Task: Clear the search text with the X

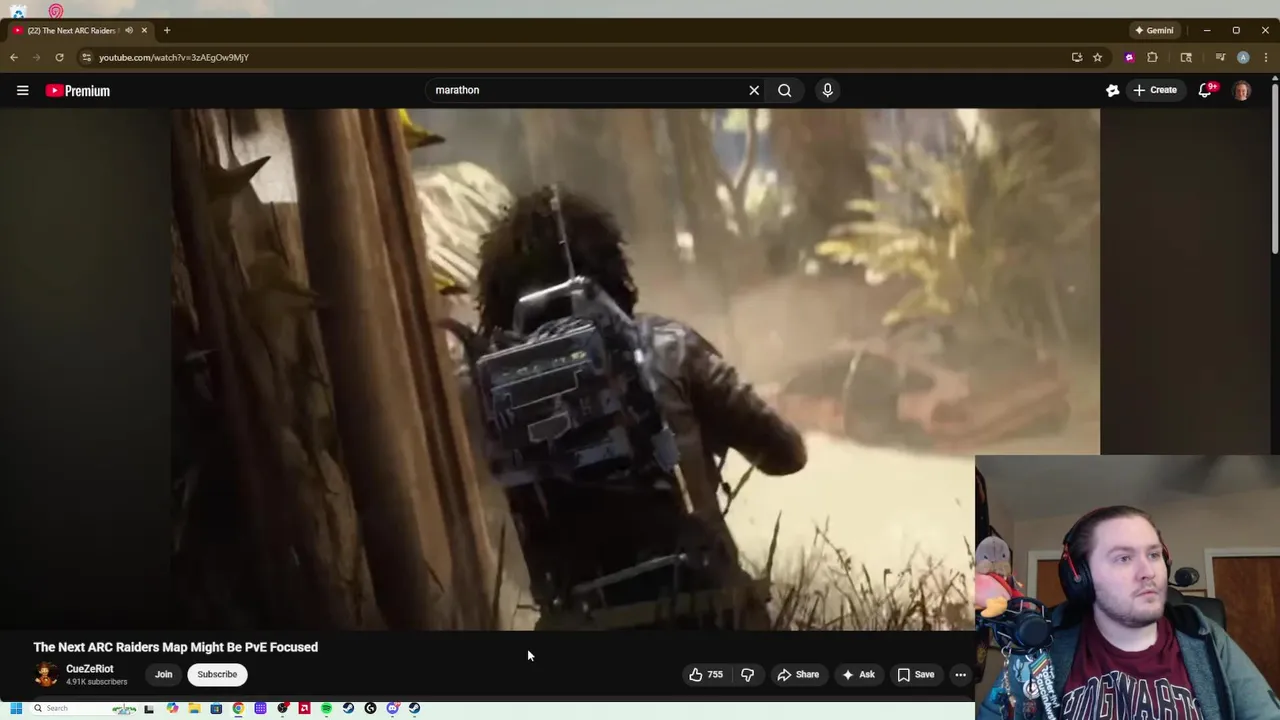Action: 754,90
